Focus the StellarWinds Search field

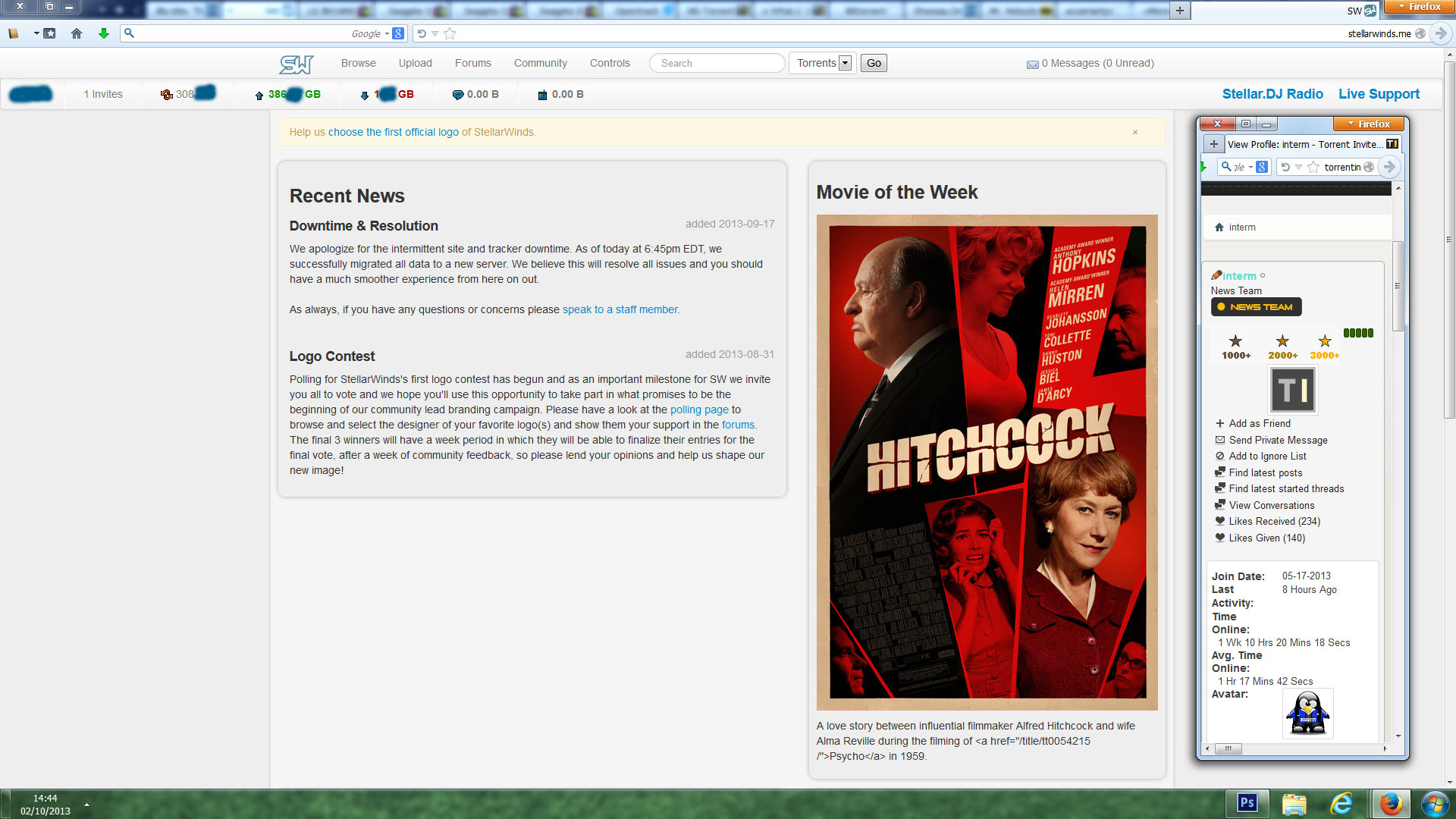tap(717, 63)
